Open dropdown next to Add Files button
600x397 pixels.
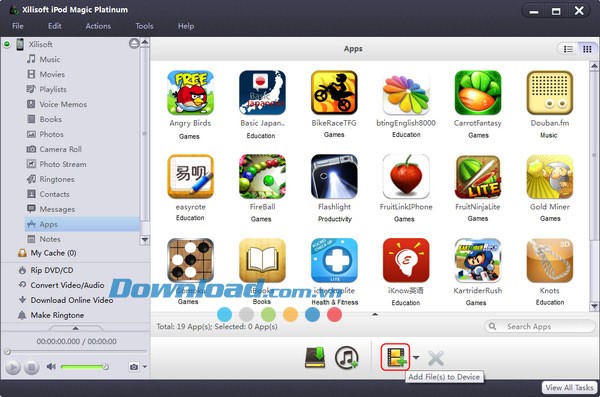(x=416, y=357)
